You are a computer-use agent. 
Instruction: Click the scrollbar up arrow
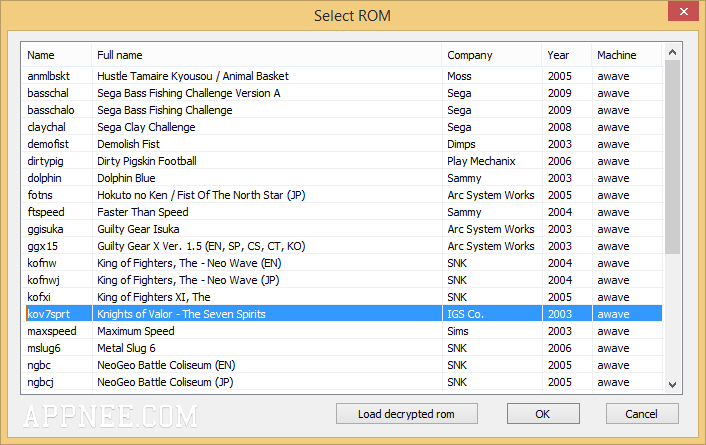(x=672, y=52)
